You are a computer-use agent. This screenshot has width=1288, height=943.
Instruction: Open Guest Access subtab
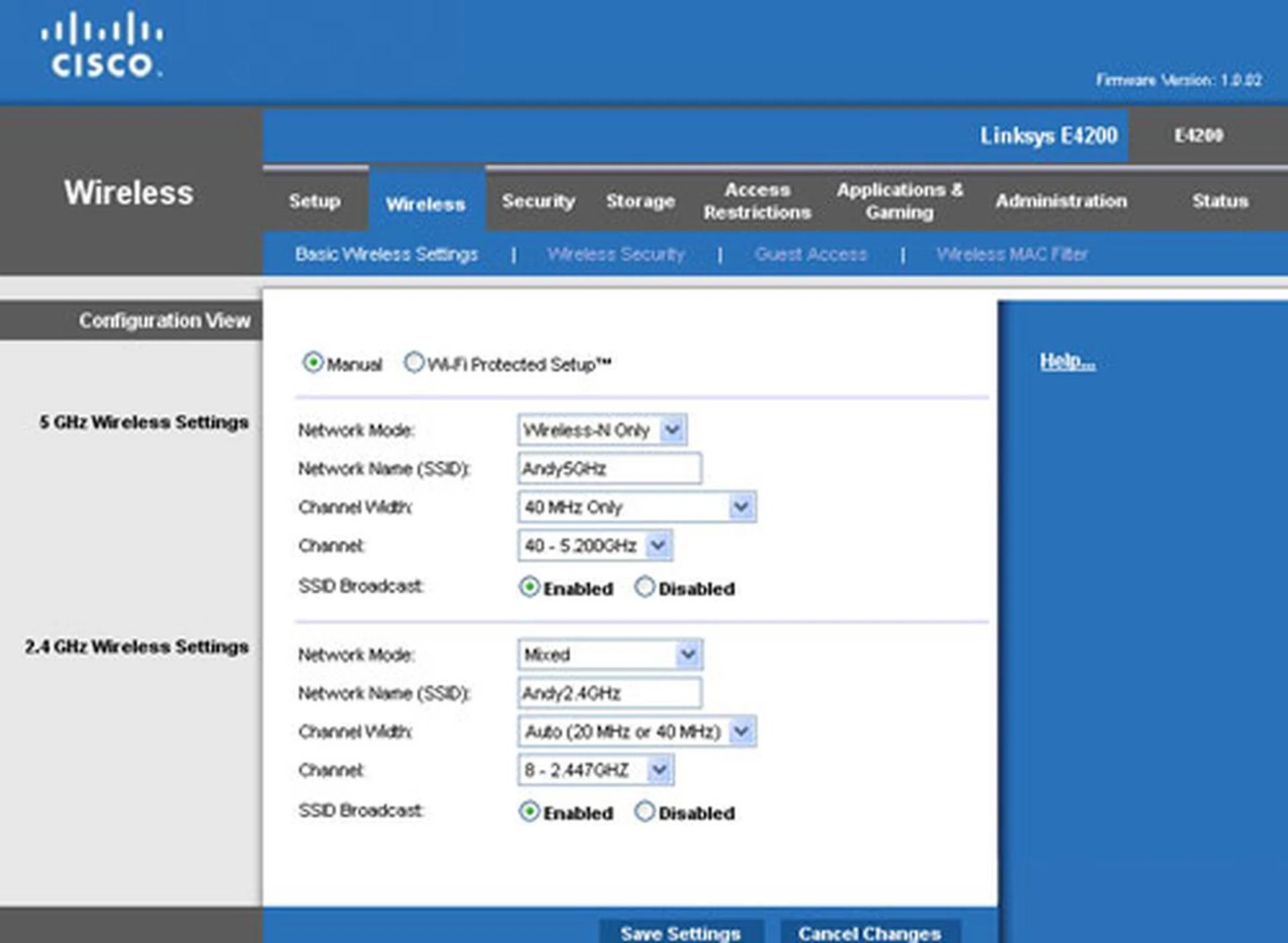[x=810, y=254]
